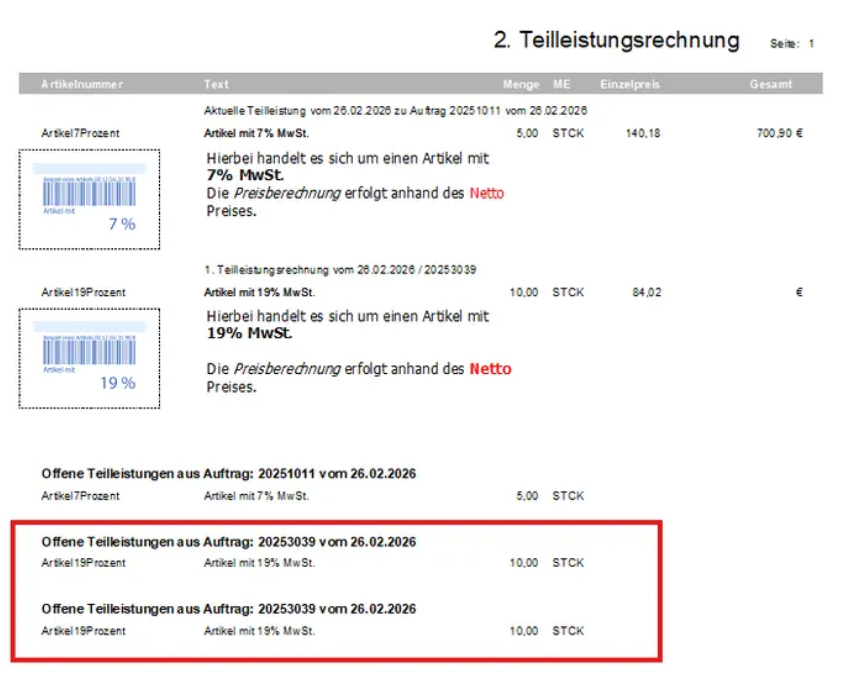Click the Seite: 1 page indicator

pyautogui.click(x=792, y=44)
